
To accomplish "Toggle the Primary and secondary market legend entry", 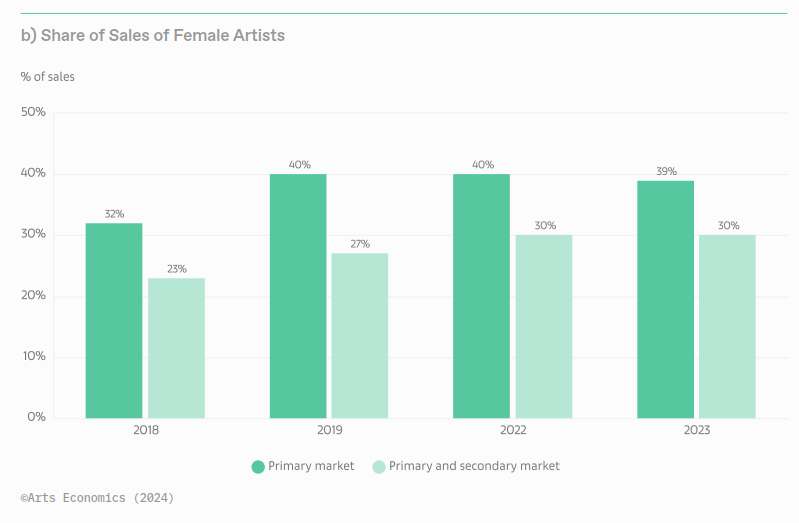I will click(466, 466).
